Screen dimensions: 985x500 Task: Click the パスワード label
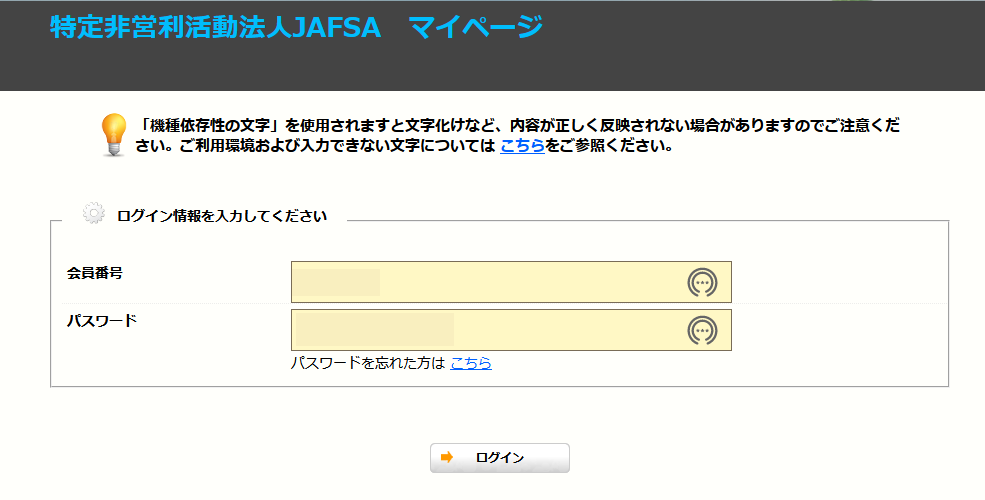tap(102, 320)
